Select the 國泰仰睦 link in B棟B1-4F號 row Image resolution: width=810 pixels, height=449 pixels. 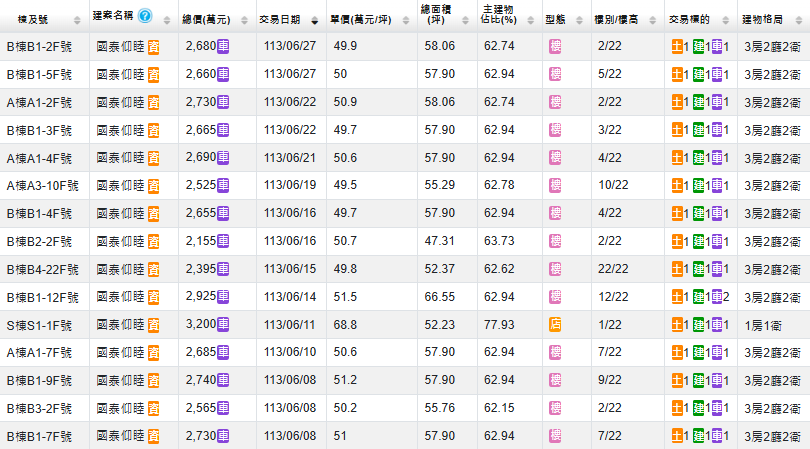120,214
